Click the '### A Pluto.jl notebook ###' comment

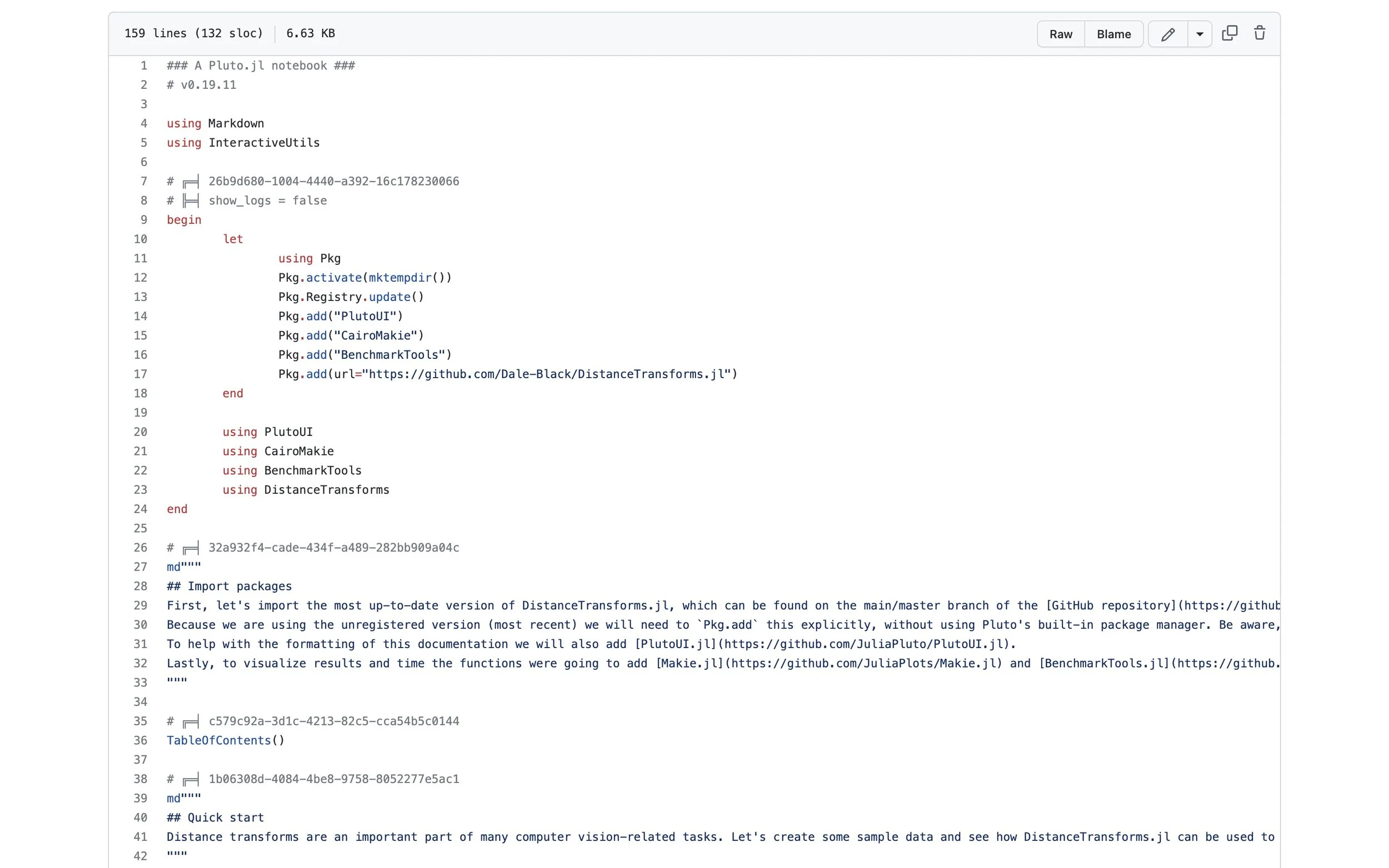[261, 66]
